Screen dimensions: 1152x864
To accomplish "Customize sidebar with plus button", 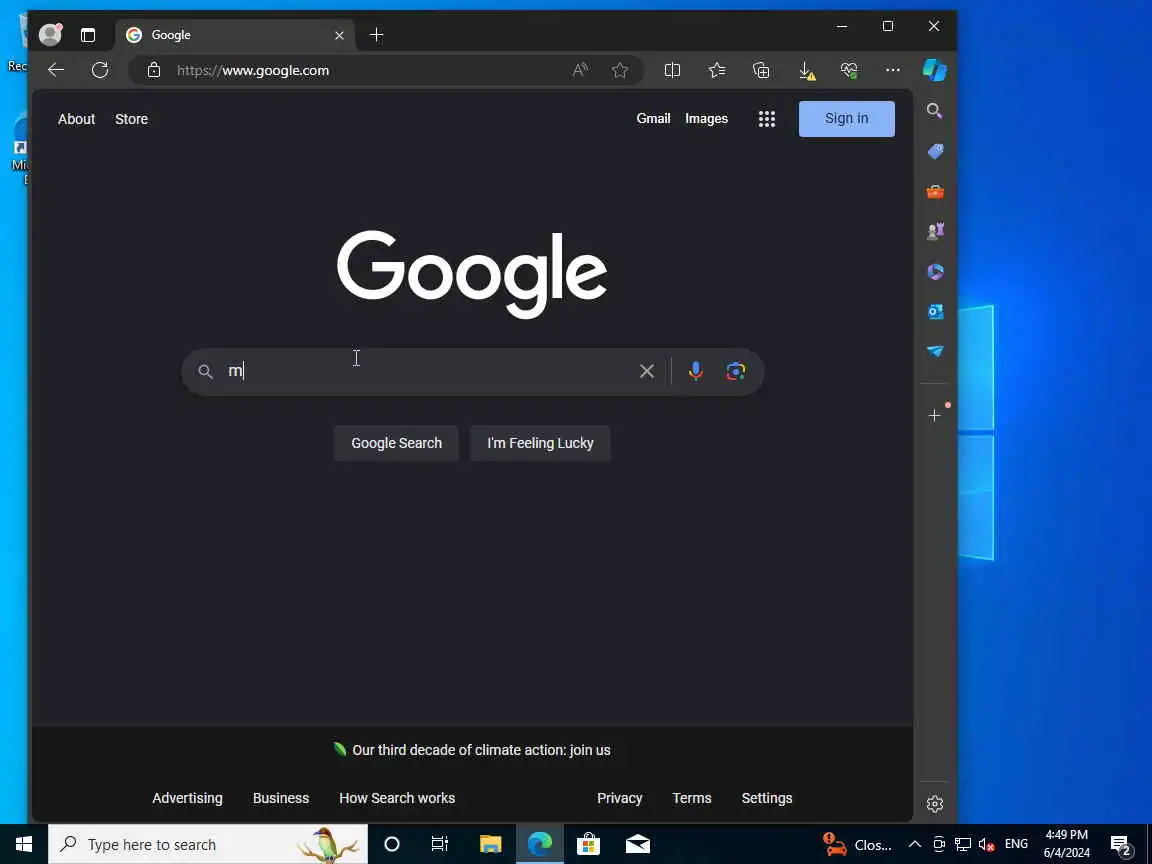I will (x=935, y=416).
